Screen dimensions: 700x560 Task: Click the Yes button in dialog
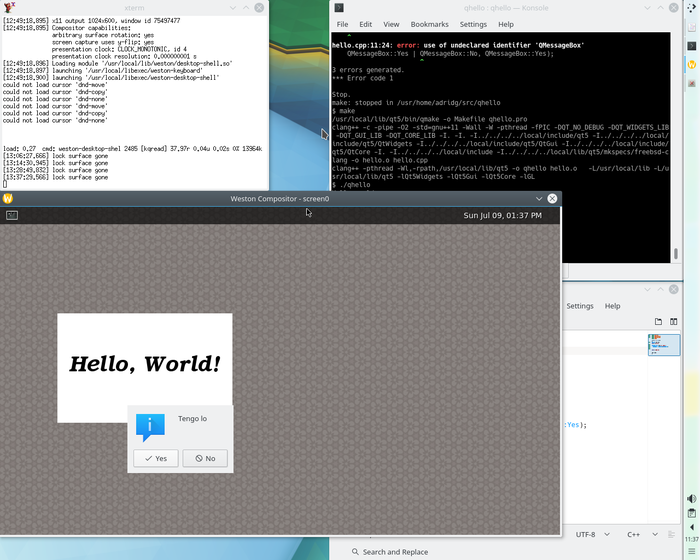tap(156, 458)
